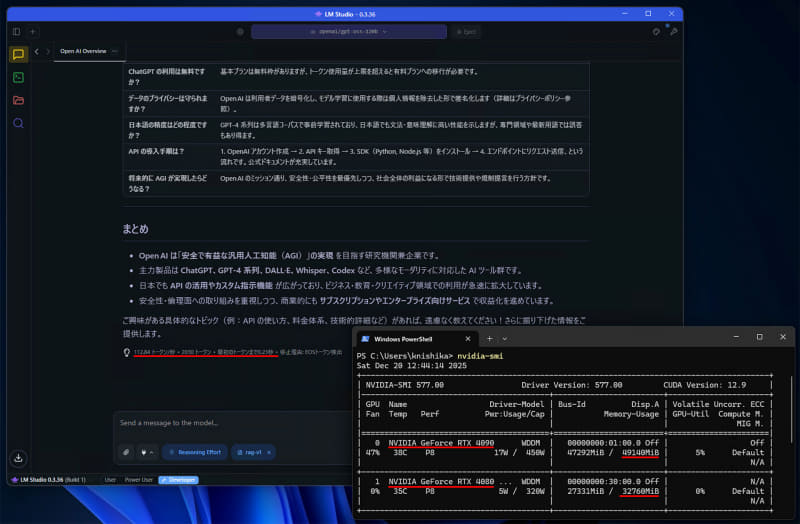The image size is (800, 524).
Task: Click the nvidia-smi command in PowerShell
Action: pyautogui.click(x=480, y=356)
